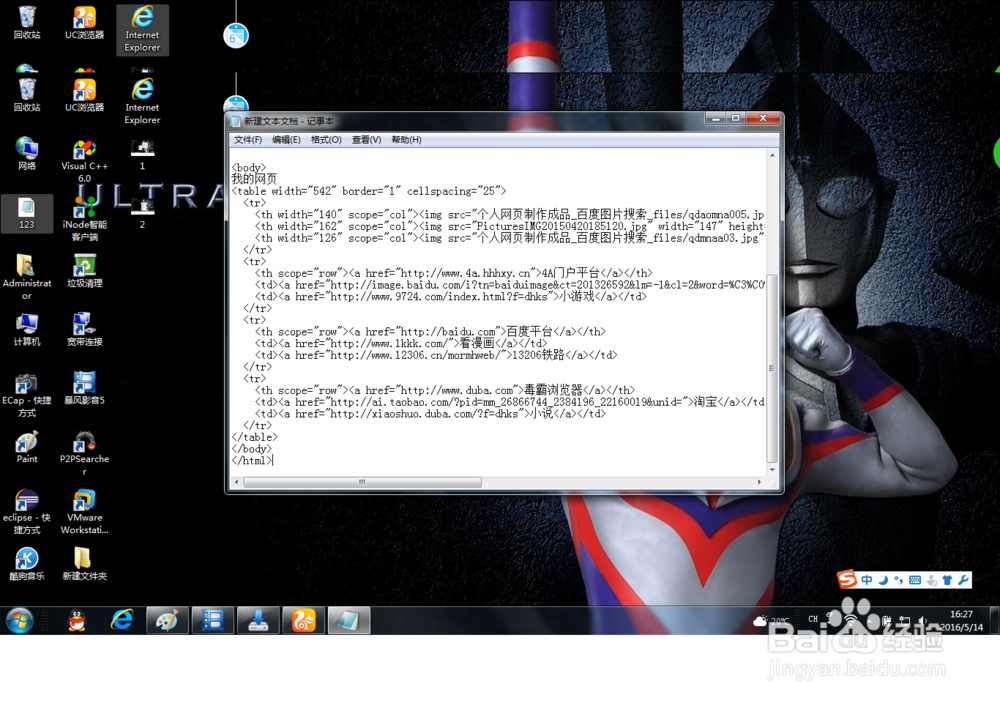Select the desktop image file named 1
Screen dimensions: 1000x703
[142, 154]
